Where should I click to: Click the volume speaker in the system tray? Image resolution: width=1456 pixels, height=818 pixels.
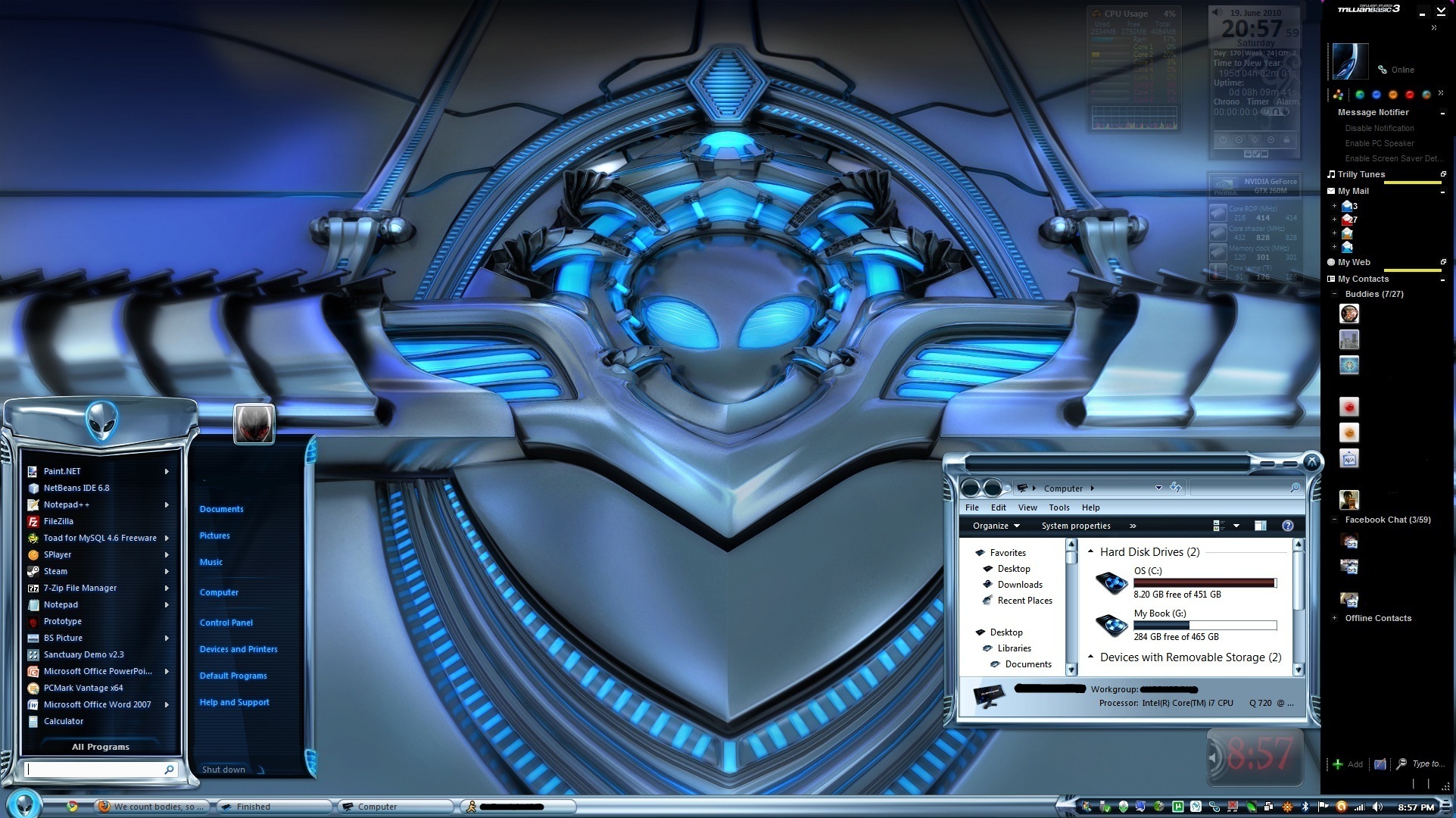(1377, 807)
